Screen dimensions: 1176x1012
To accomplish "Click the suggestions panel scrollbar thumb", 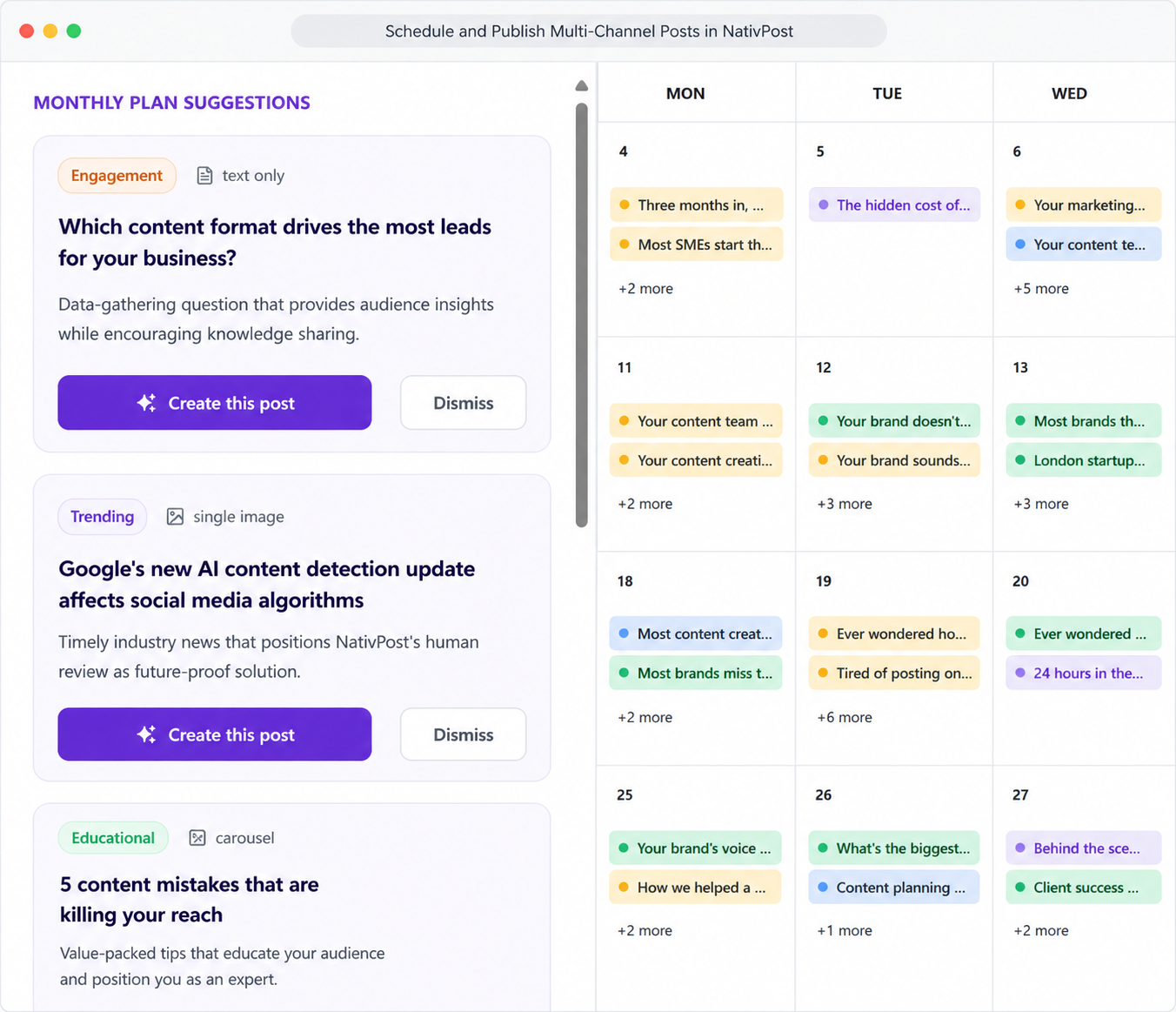I will click(x=582, y=315).
